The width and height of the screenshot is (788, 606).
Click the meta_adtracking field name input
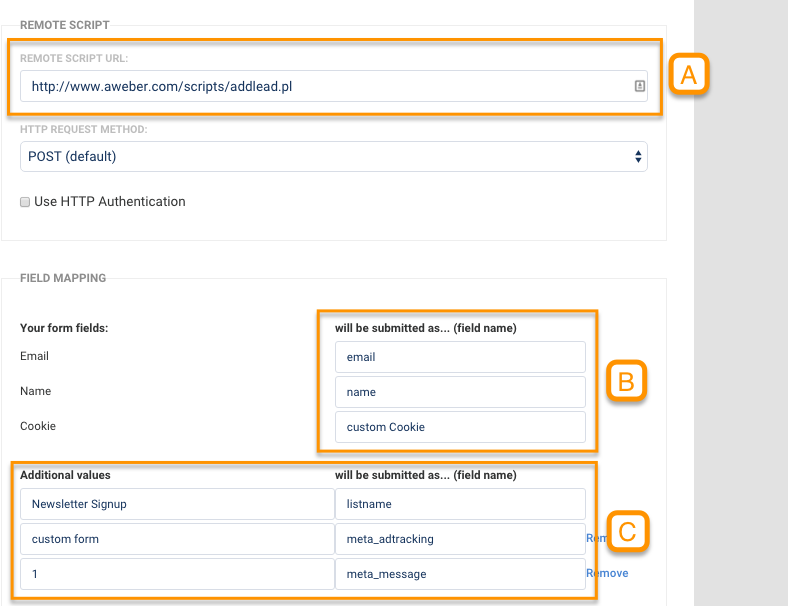(460, 540)
